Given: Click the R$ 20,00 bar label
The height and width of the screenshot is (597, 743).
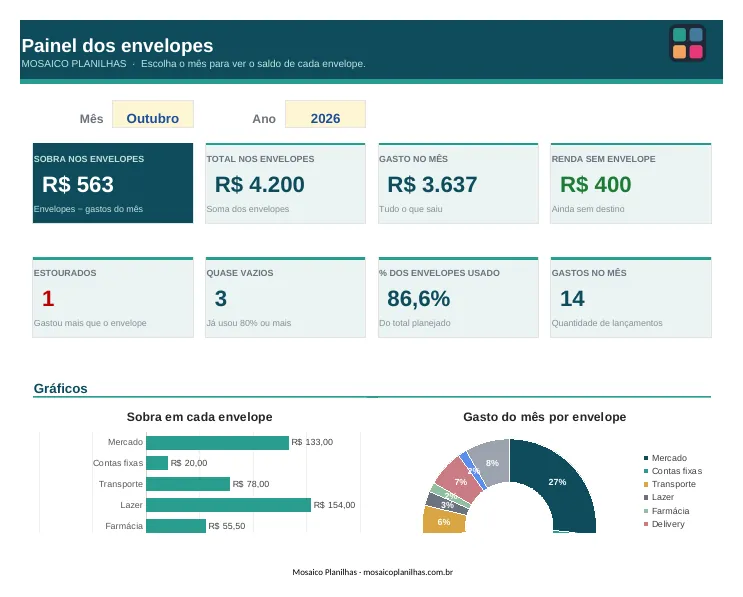Looking at the screenshot, I should [x=189, y=463].
